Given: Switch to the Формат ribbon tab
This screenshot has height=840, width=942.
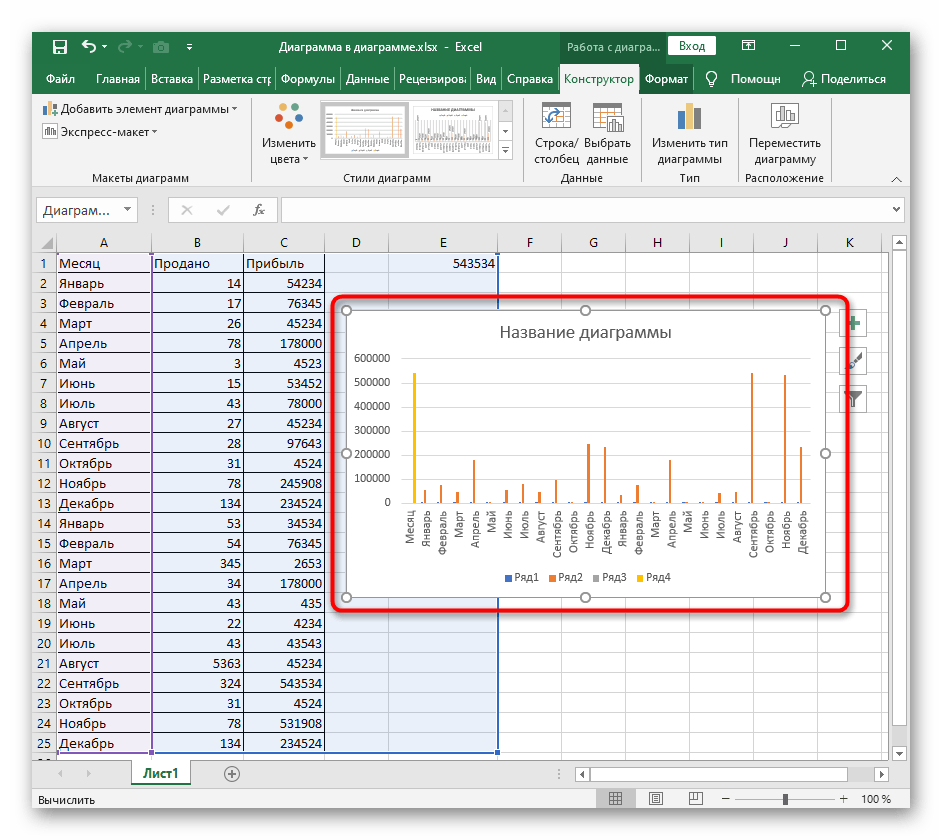Looking at the screenshot, I should (x=666, y=79).
